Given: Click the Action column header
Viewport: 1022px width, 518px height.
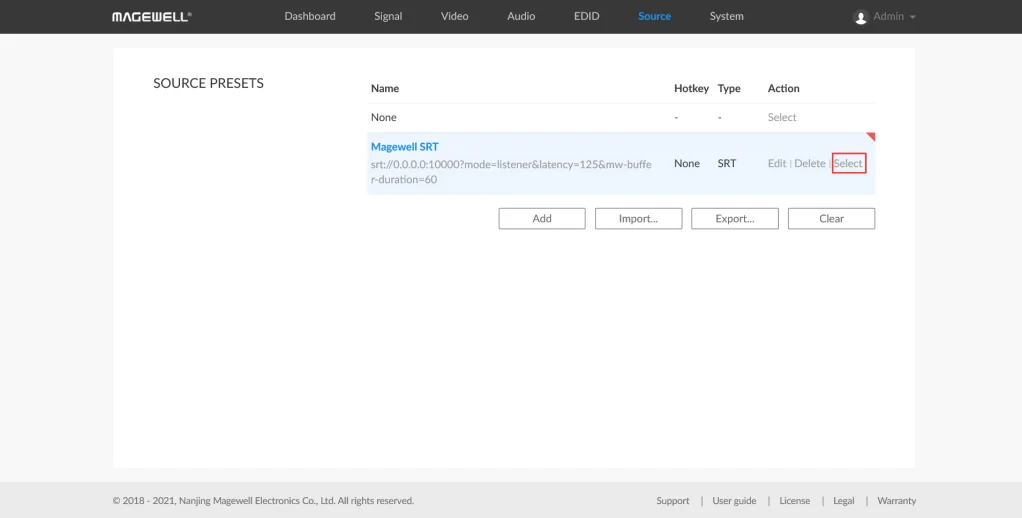Looking at the screenshot, I should tap(783, 88).
